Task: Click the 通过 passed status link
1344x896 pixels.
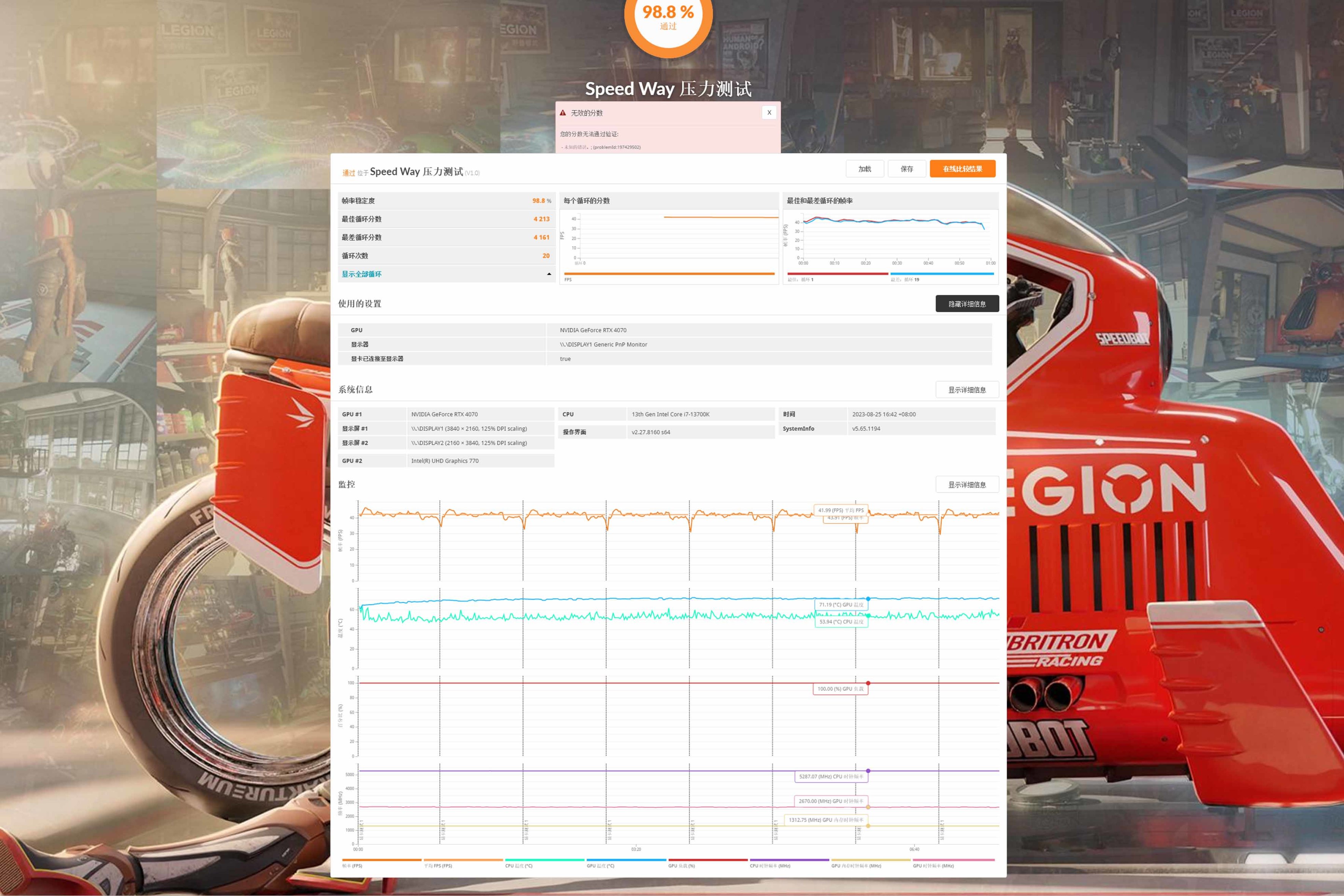Action: tap(349, 173)
